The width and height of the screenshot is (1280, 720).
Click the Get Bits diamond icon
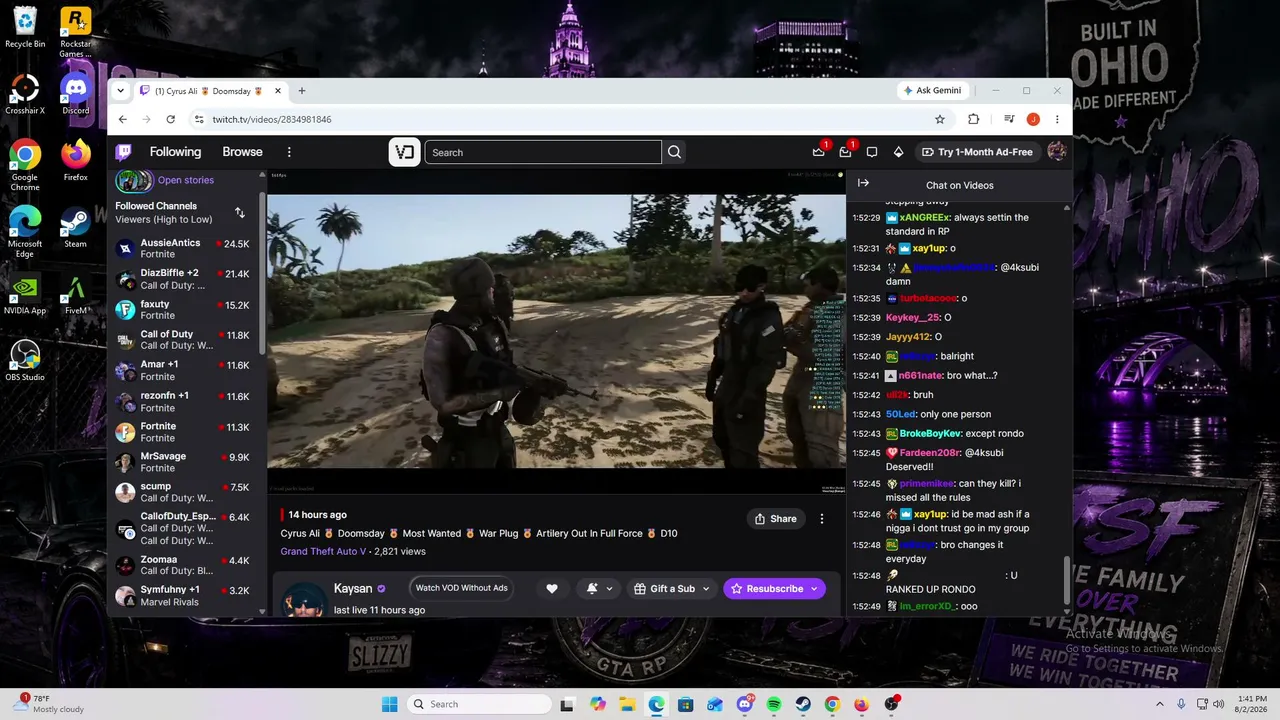pos(898,152)
